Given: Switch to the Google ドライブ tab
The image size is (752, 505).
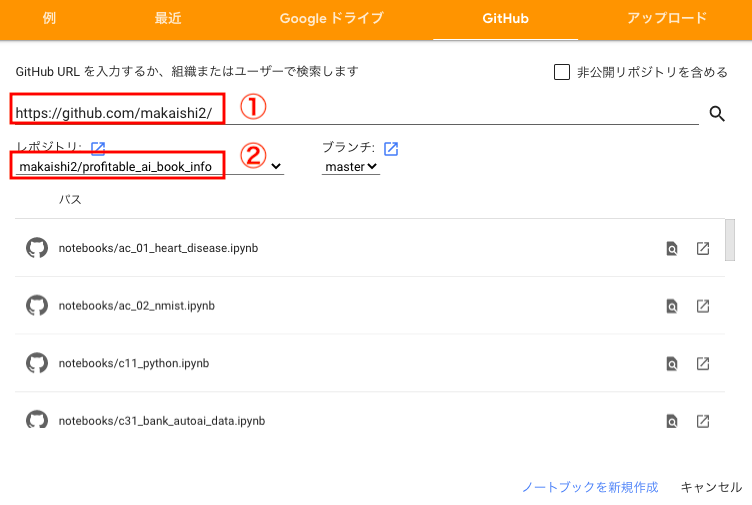Looking at the screenshot, I should 331,18.
